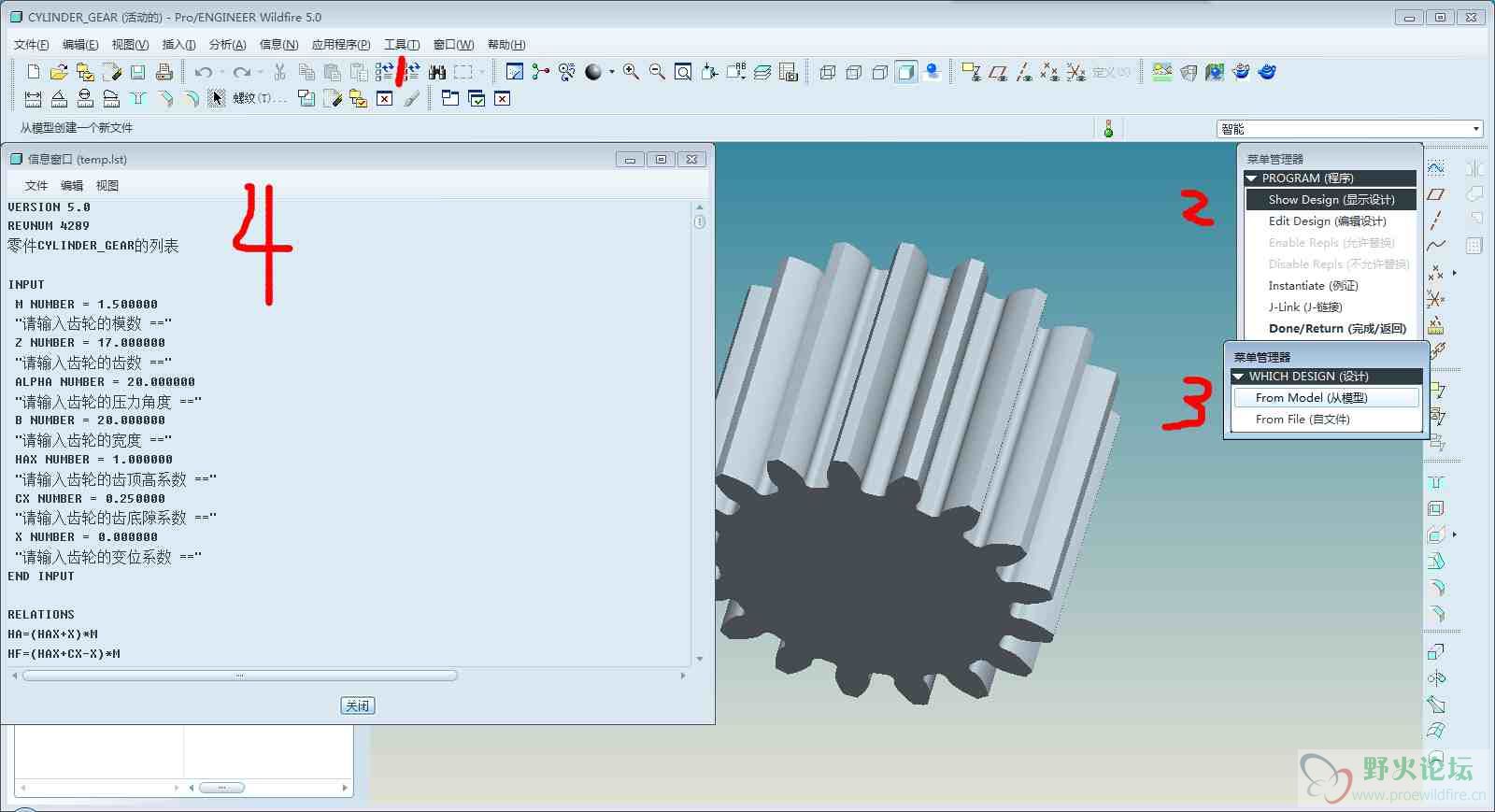Screen dimensions: 1495x812
Task: Select the datum axis tool in right toolbar
Action: (1436, 220)
